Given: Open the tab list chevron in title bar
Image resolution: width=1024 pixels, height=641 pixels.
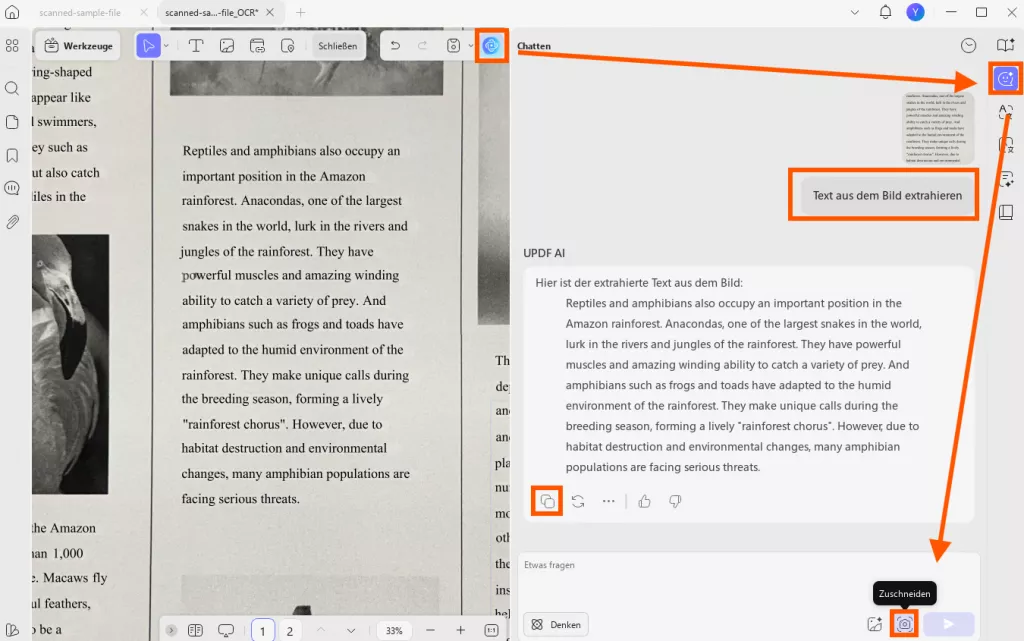Looking at the screenshot, I should point(854,12).
